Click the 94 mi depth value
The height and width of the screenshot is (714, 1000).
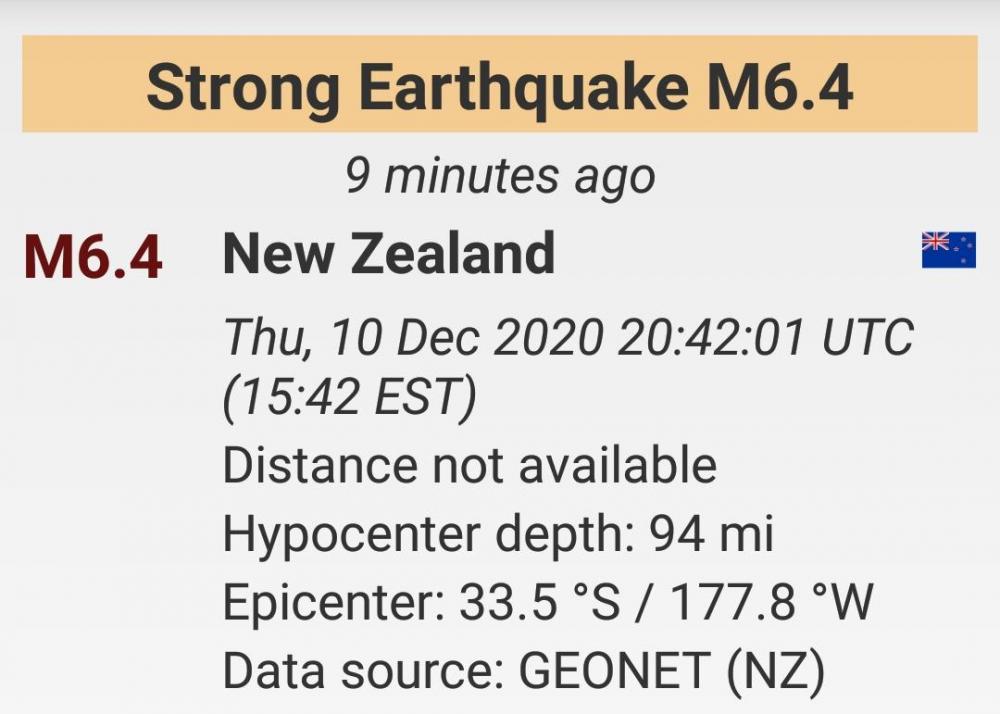711,534
